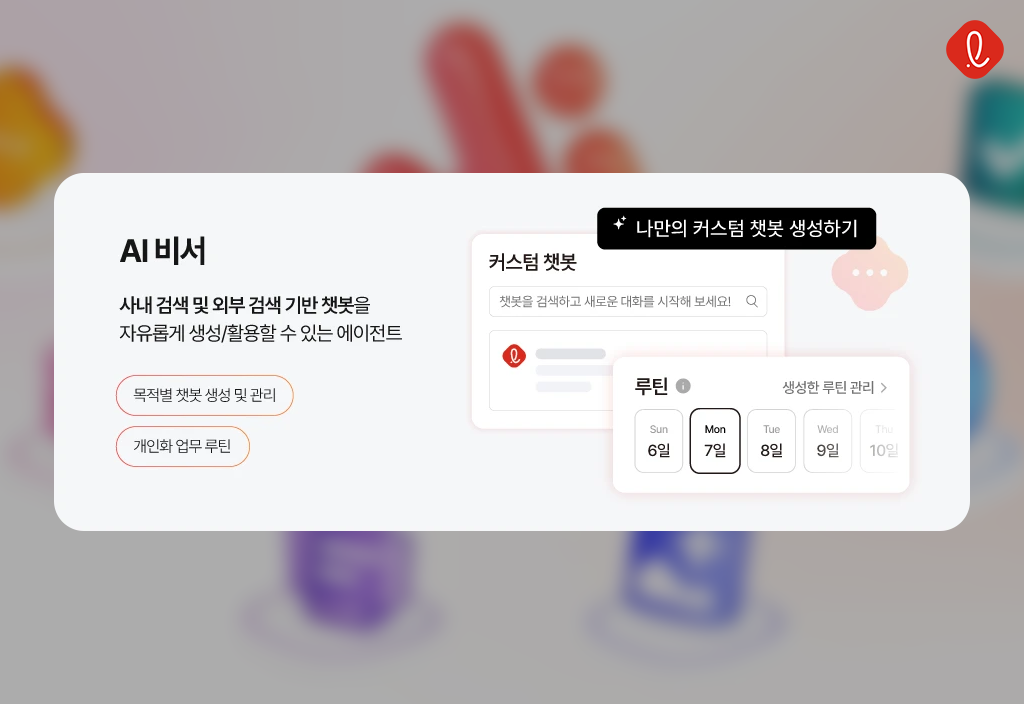Image resolution: width=1024 pixels, height=704 pixels.
Task: Focus the 챗봇을 검색하고 search input field
Action: [x=628, y=301]
